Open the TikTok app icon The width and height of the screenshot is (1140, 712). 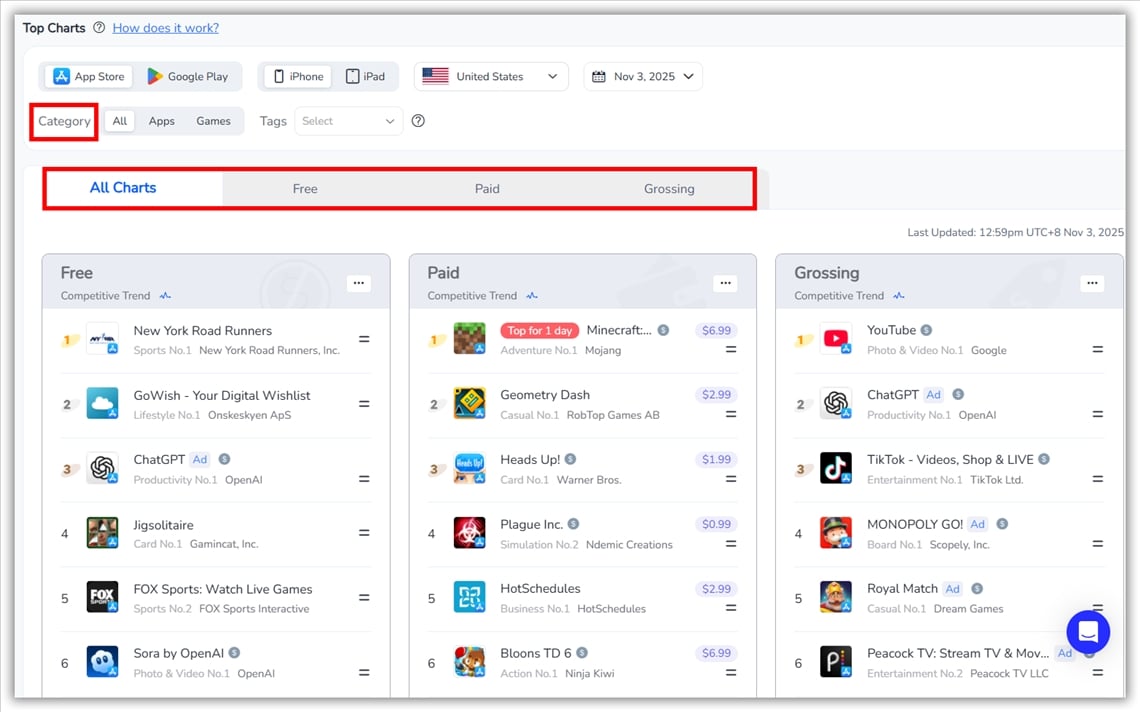point(836,468)
